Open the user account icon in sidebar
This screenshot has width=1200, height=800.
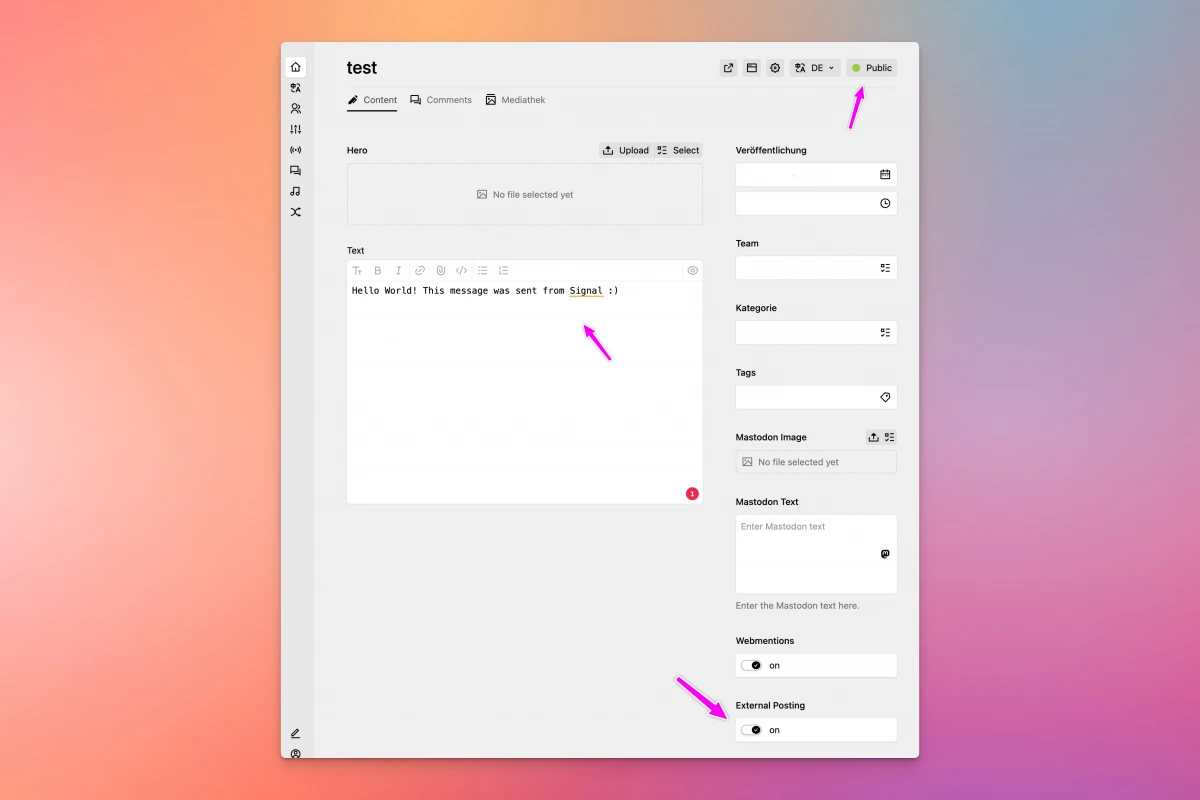pos(295,753)
